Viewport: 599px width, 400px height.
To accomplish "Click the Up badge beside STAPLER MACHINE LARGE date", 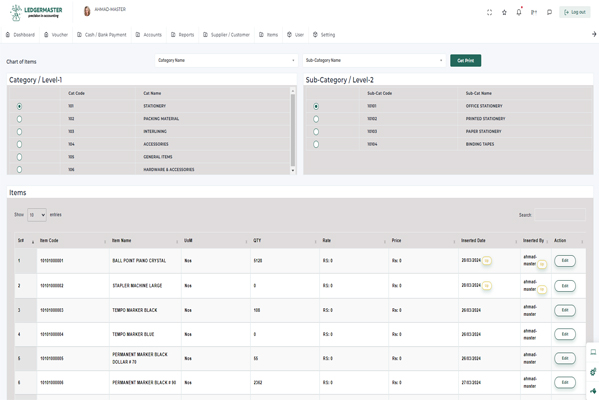I will click(x=487, y=286).
